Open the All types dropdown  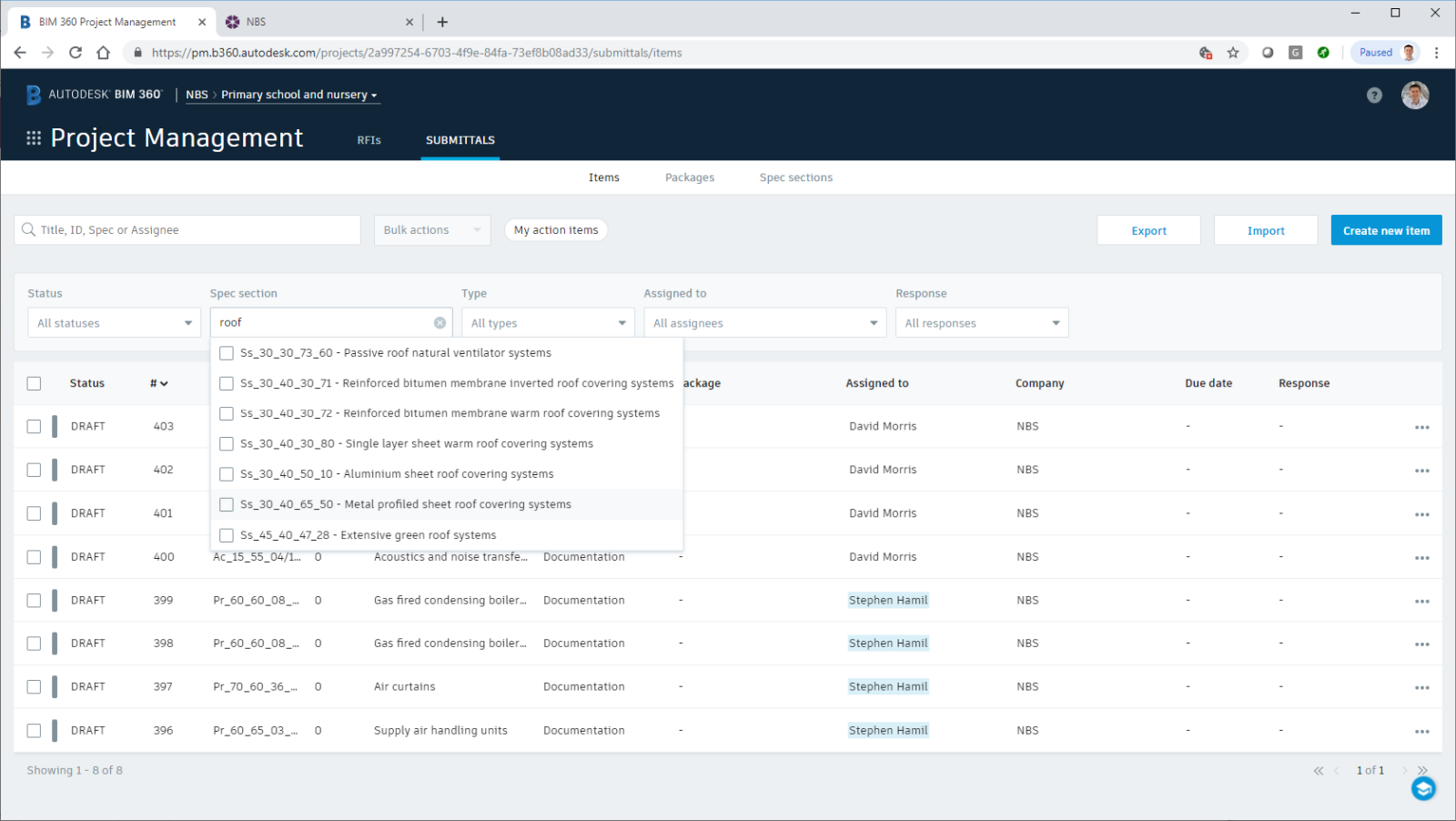point(548,323)
